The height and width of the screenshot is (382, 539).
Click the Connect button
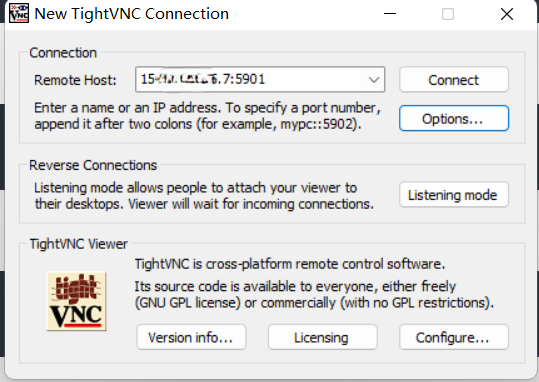[x=454, y=80]
